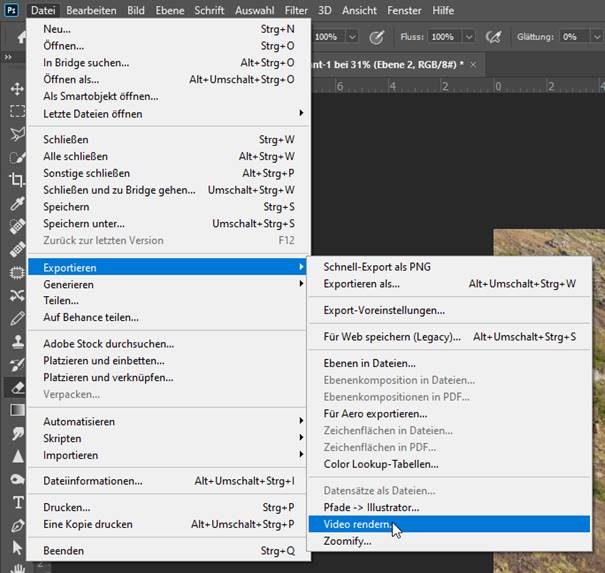This screenshot has height=573, width=605.
Task: Open the Fluss 100% dropdown arrow
Action: click(468, 37)
